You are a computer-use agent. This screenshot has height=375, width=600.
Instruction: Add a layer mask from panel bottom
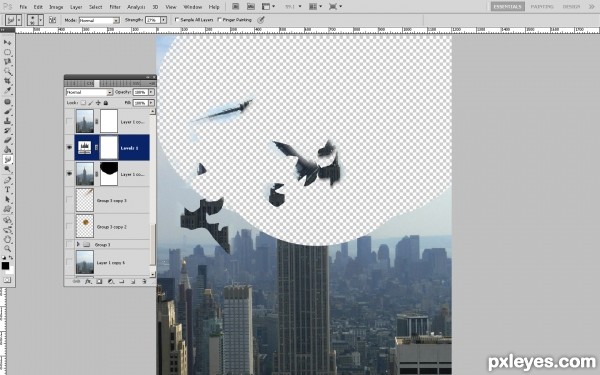[99, 281]
